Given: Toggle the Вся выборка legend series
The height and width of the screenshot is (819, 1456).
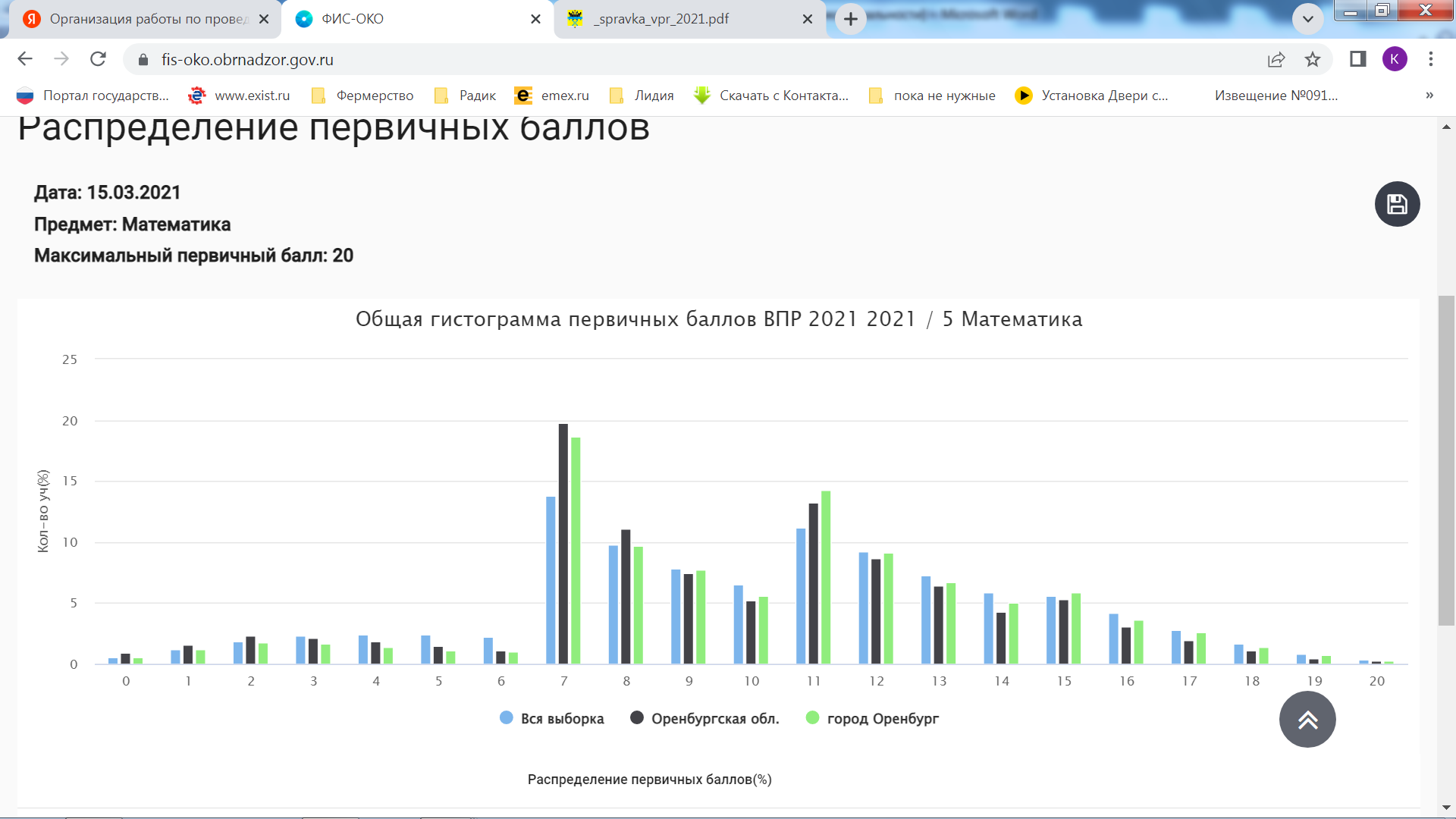Looking at the screenshot, I should [552, 718].
